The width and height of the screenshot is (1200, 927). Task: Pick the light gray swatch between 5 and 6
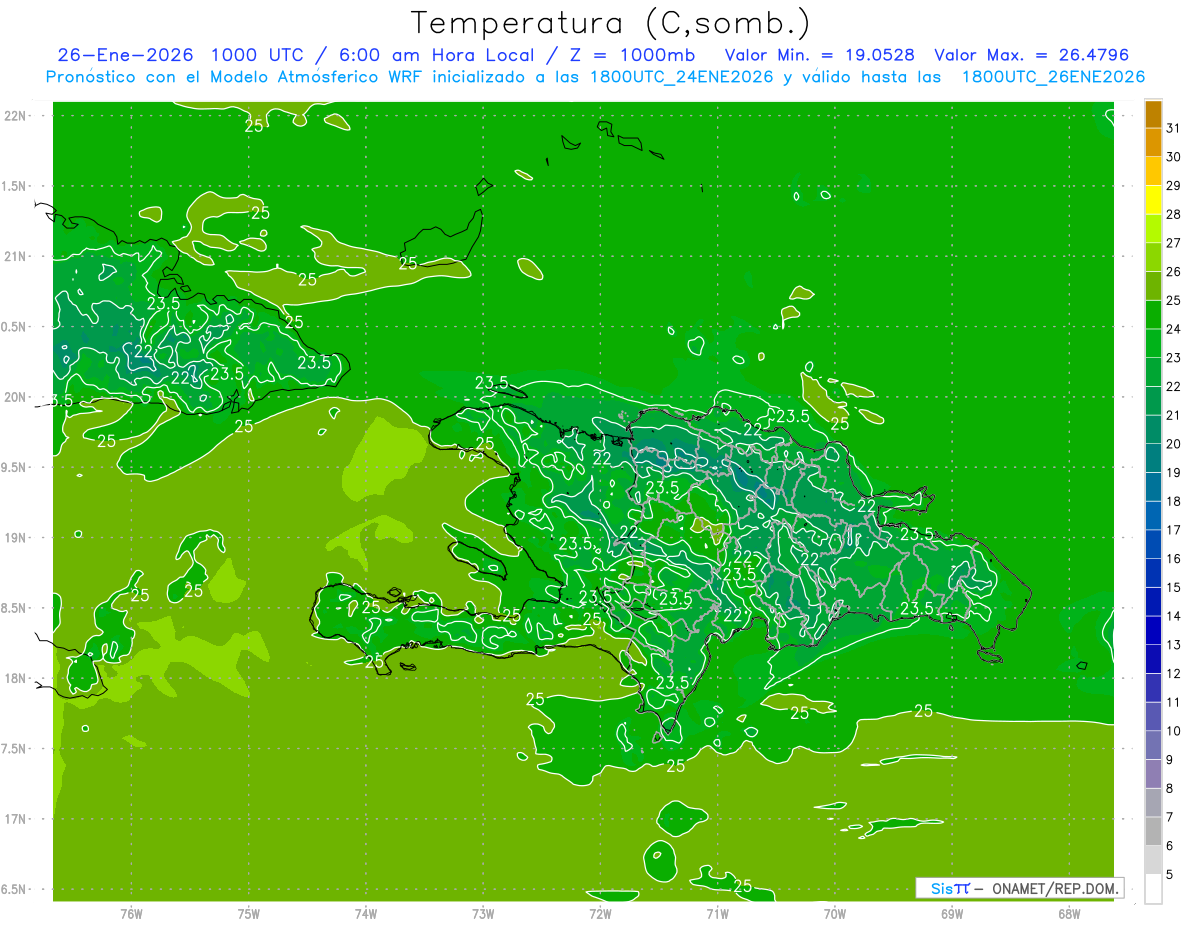click(1153, 860)
